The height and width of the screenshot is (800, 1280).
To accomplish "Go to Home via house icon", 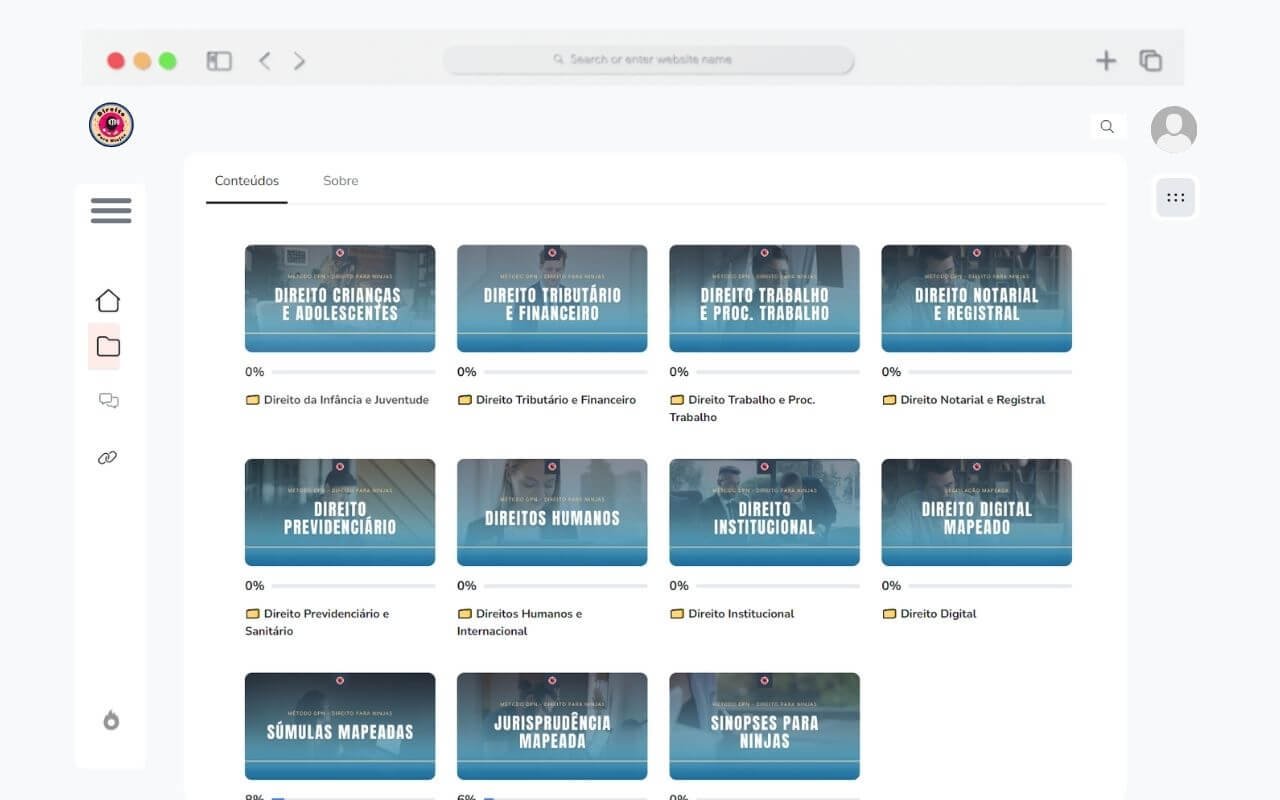I will (x=108, y=300).
